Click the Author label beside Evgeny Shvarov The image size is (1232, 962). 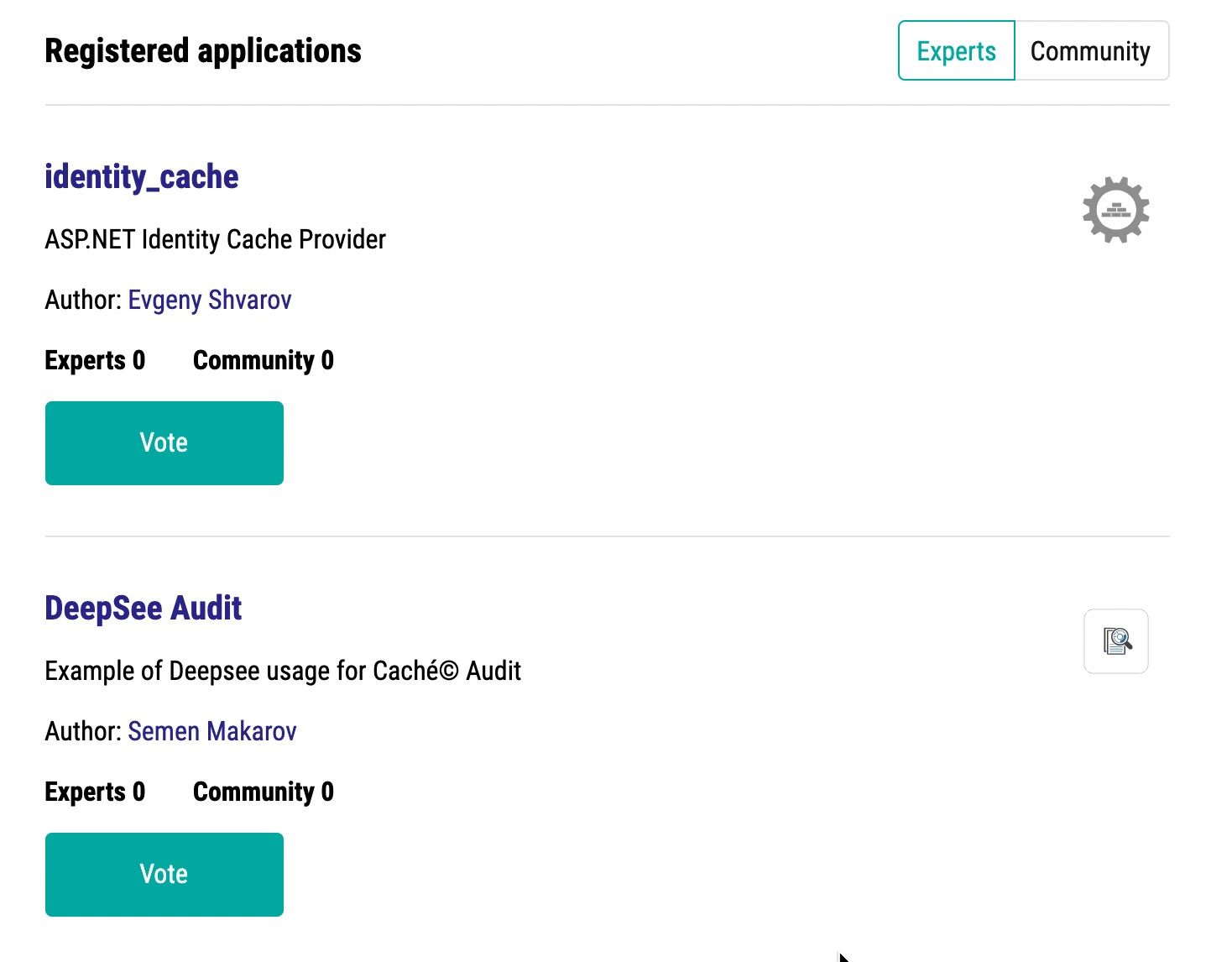point(83,300)
